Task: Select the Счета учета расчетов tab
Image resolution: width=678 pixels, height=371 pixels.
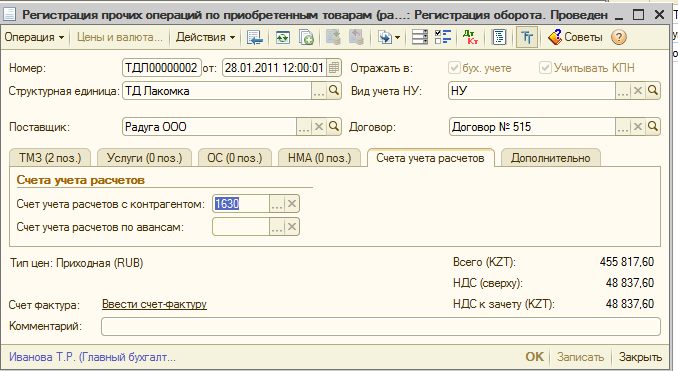Action: 430,158
